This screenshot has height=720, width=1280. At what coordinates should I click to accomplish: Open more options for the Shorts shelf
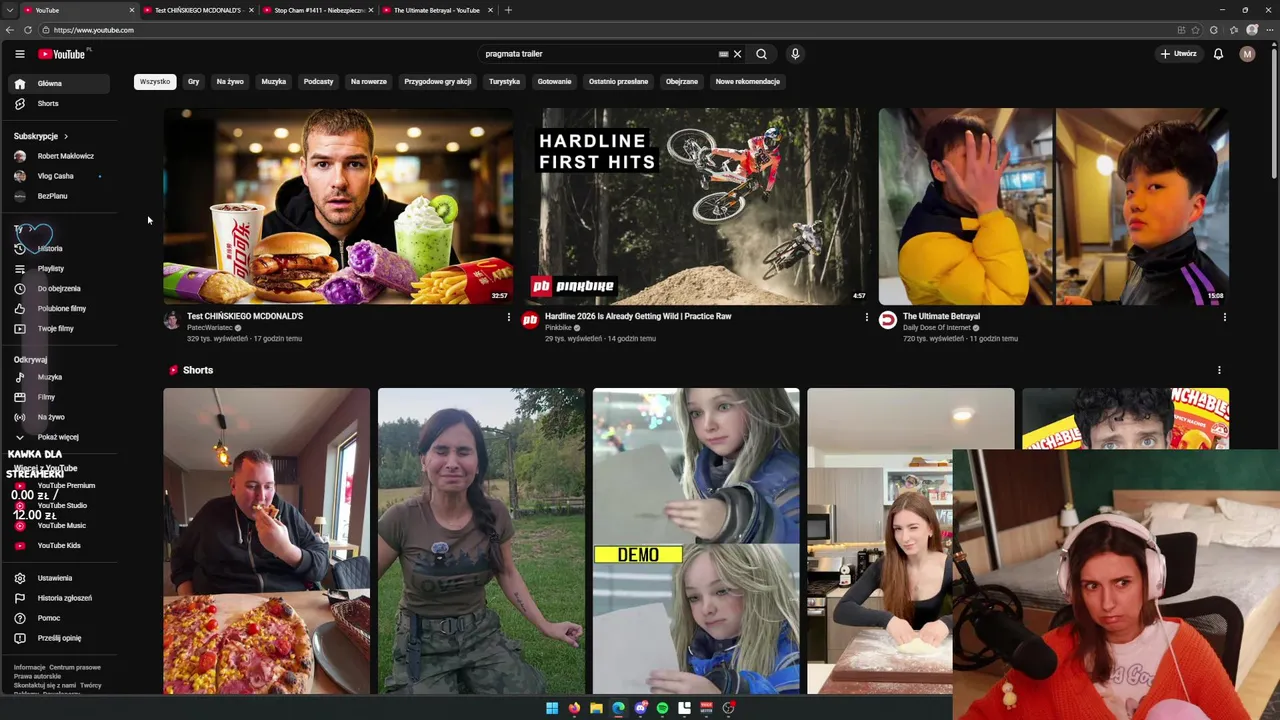(1218, 370)
